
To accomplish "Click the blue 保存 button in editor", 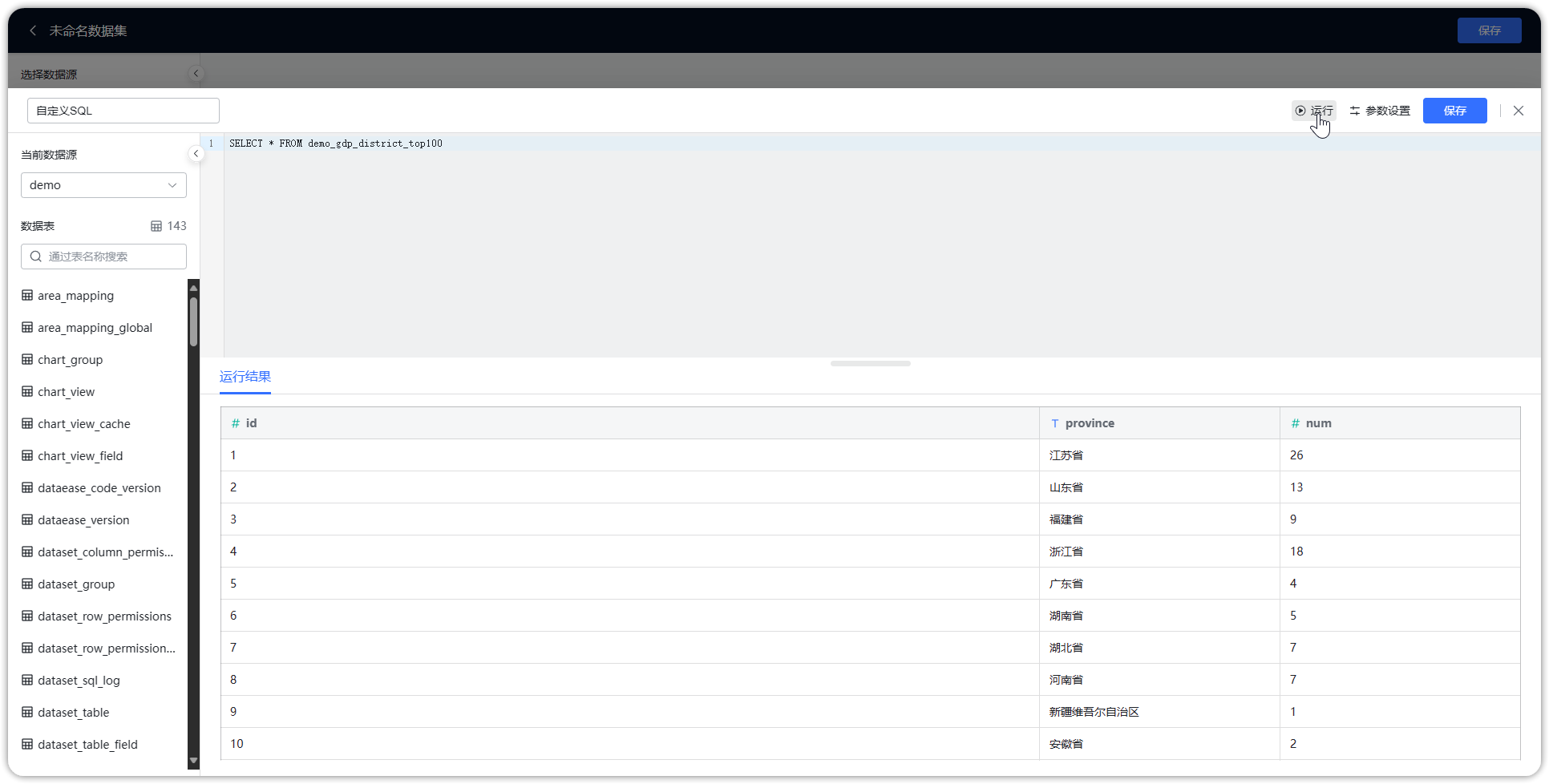I will click(x=1454, y=111).
